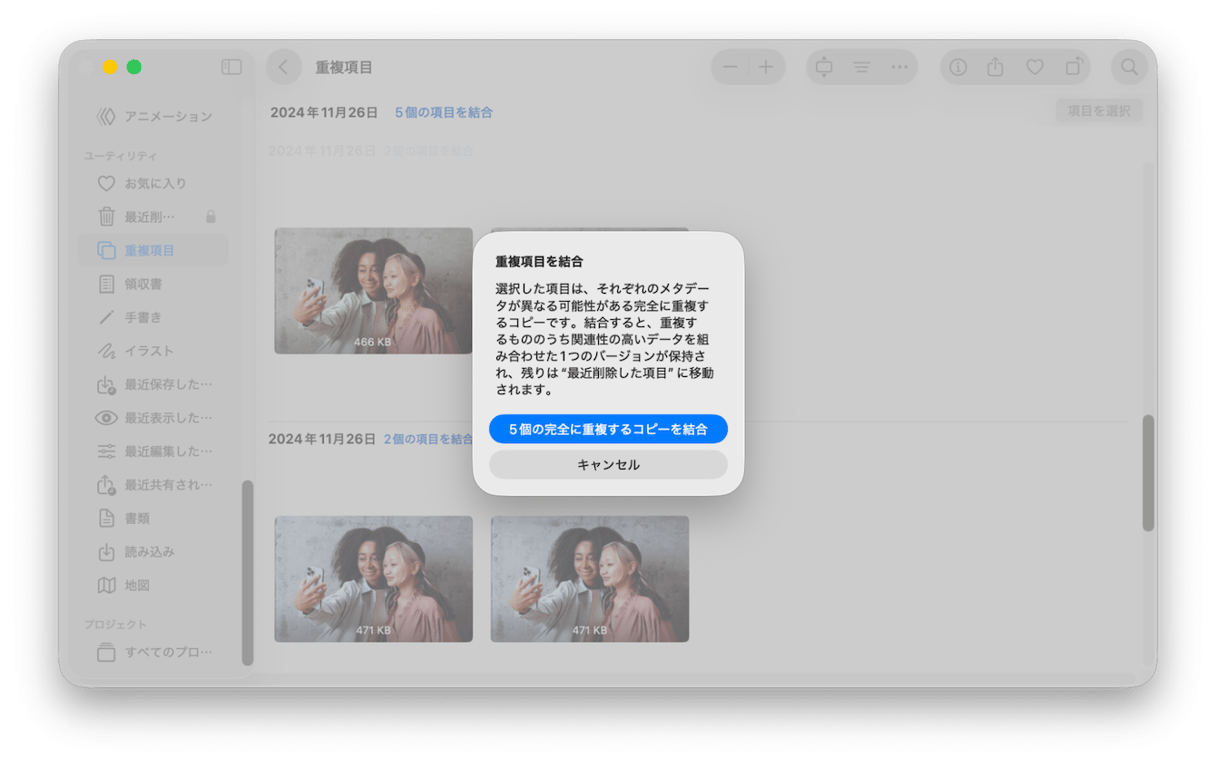Image resolution: width=1216 pixels, height=765 pixels.
Task: Toggle favorite using the toolbar heart
Action: [x=1035, y=66]
